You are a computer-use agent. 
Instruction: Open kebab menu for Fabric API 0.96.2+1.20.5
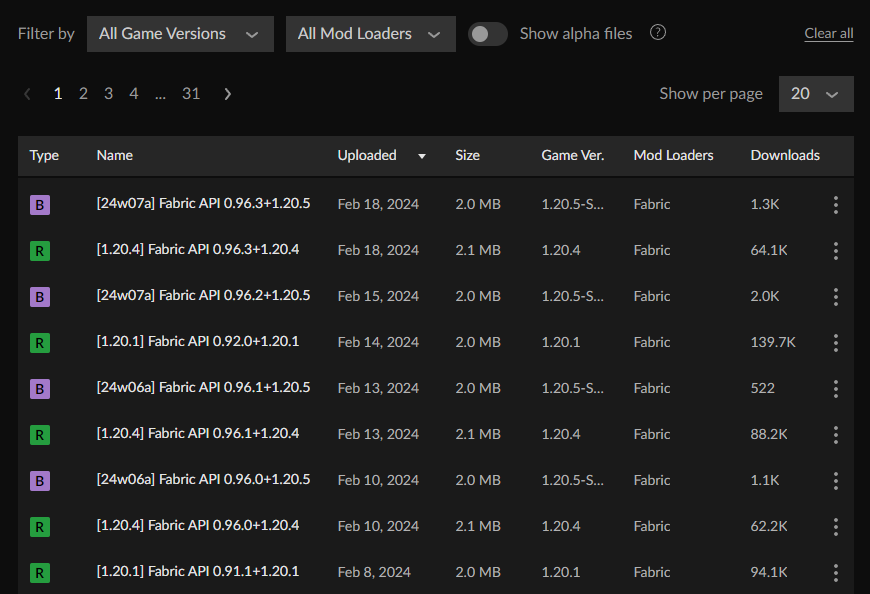(x=836, y=297)
